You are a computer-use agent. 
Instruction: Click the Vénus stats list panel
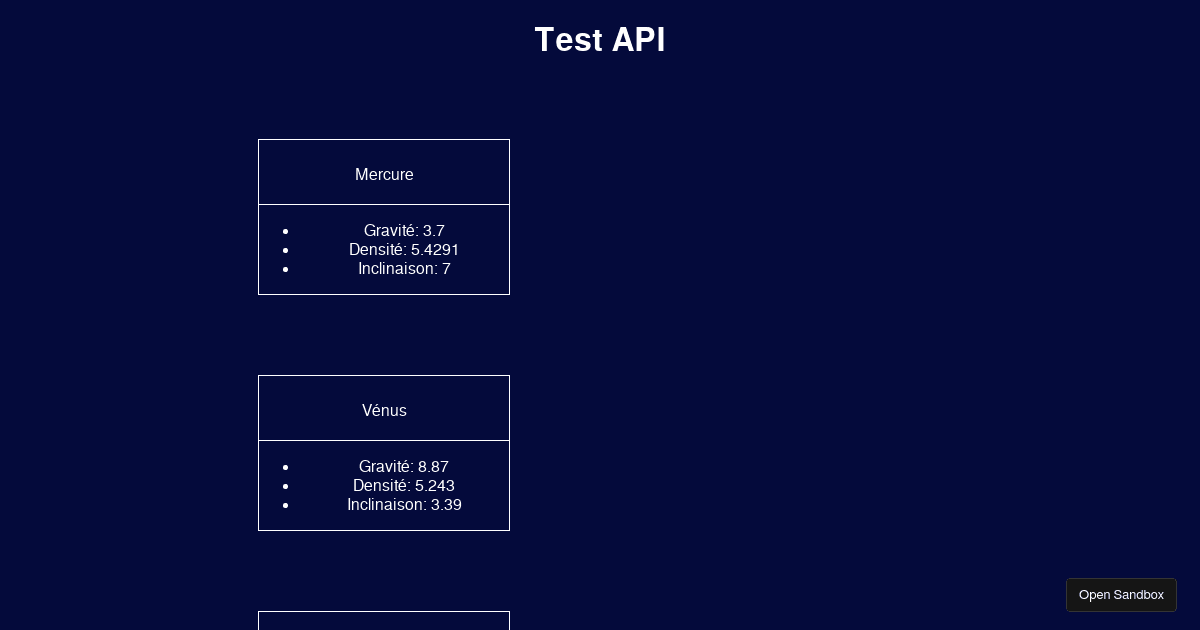click(x=384, y=486)
